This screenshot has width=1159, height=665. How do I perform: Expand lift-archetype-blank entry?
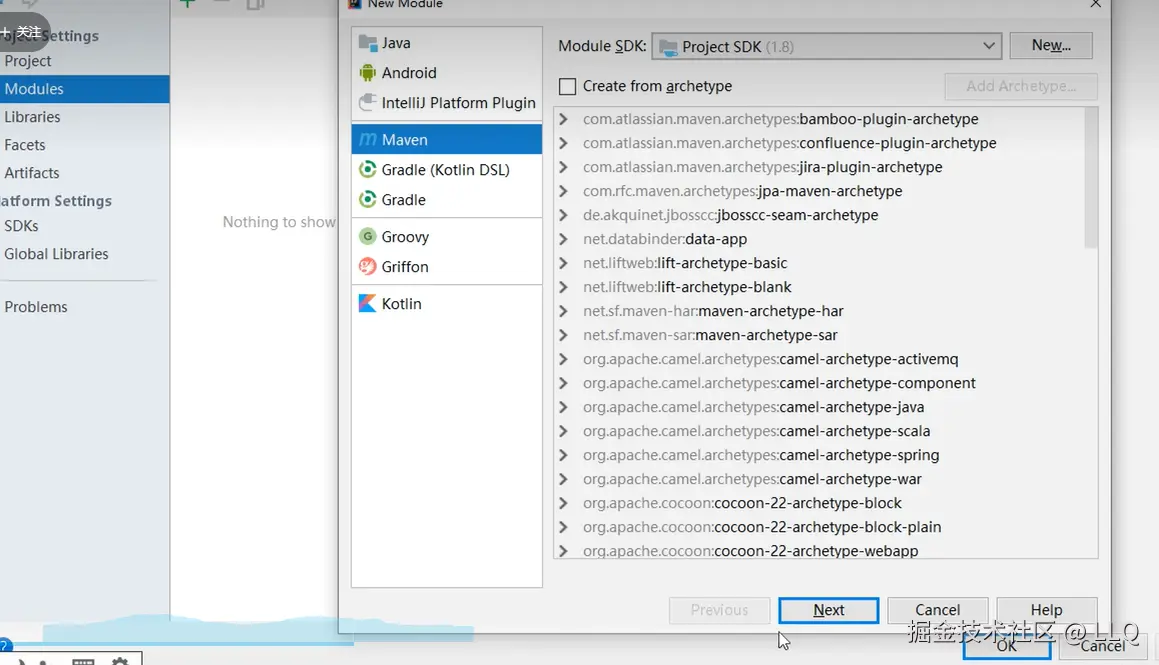click(563, 287)
